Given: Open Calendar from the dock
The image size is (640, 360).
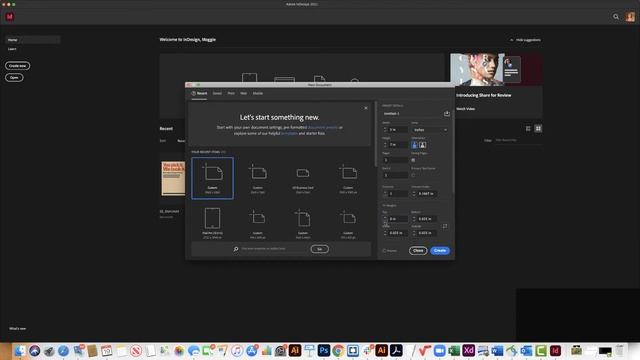Looking at the screenshot, I should point(107,351).
